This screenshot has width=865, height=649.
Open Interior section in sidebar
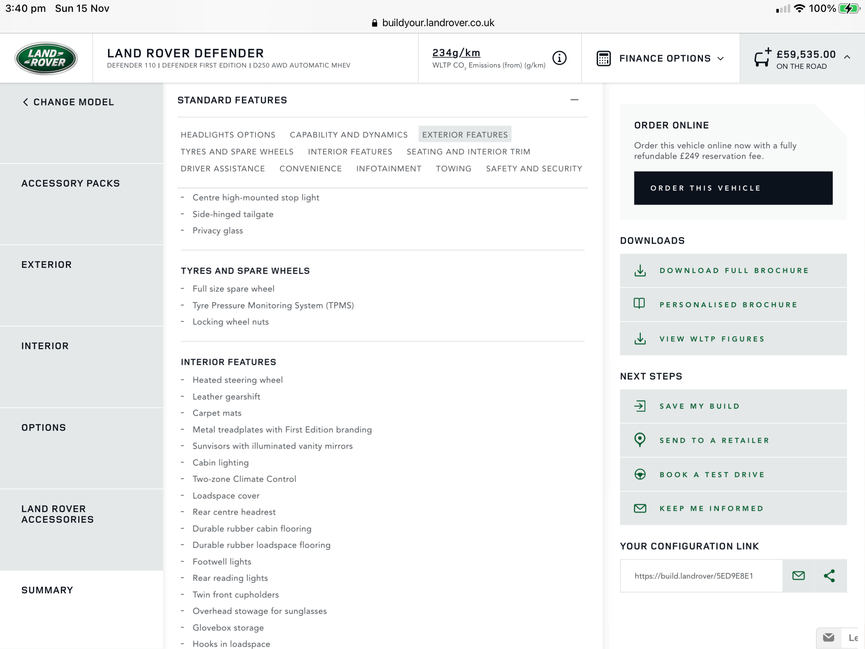(82, 367)
